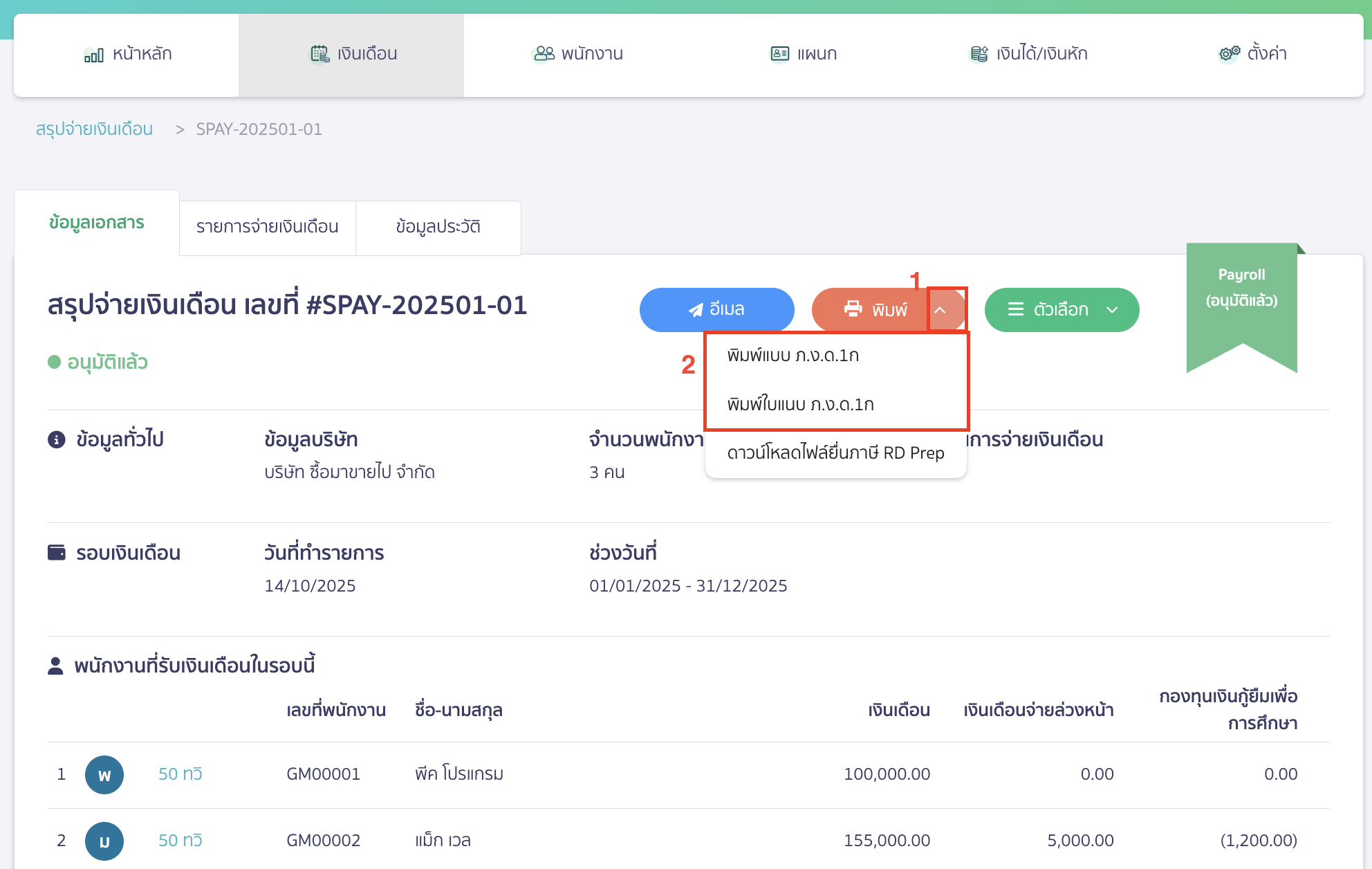This screenshot has width=1372, height=869.
Task: Click the person icon near พนักงานที่รับเงินเดือนในรอบนี้
Action: 55,664
